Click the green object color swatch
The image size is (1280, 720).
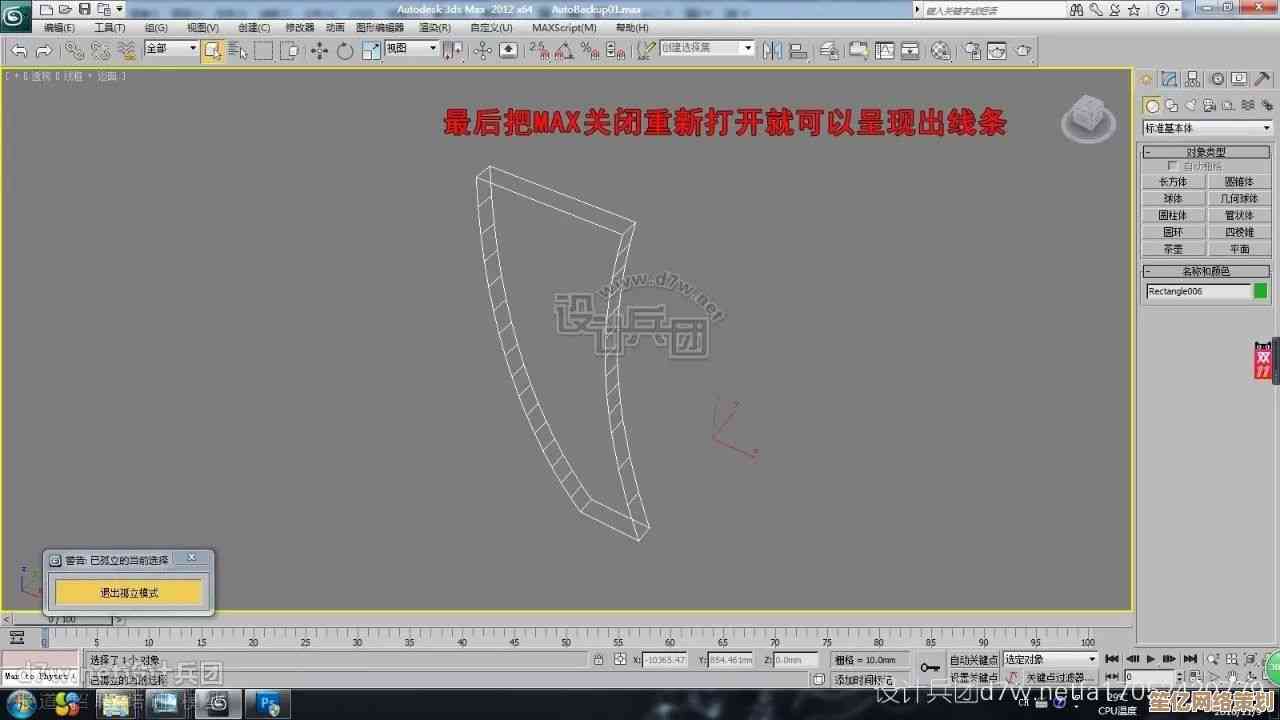click(x=1260, y=291)
